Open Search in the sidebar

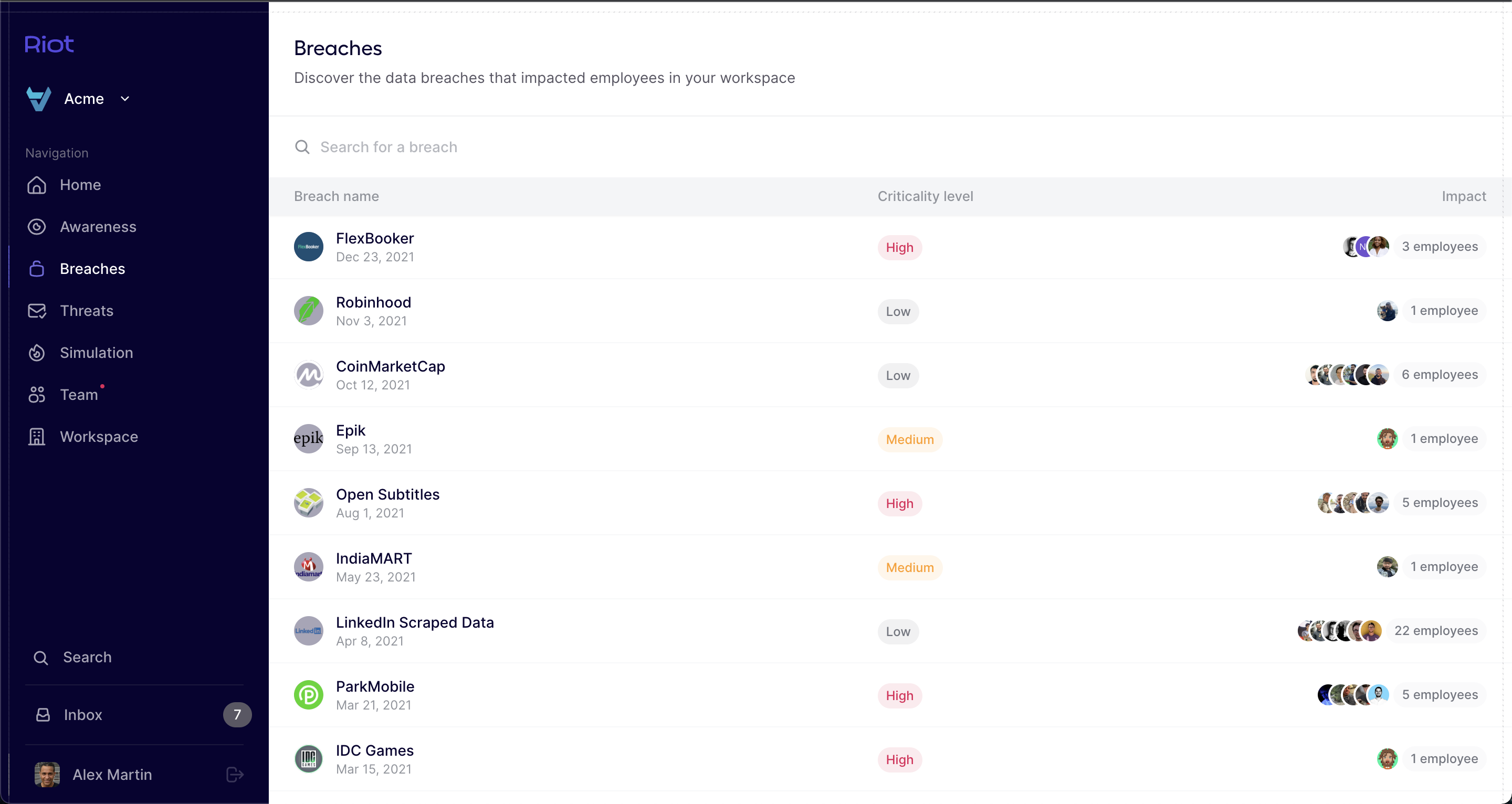87,657
